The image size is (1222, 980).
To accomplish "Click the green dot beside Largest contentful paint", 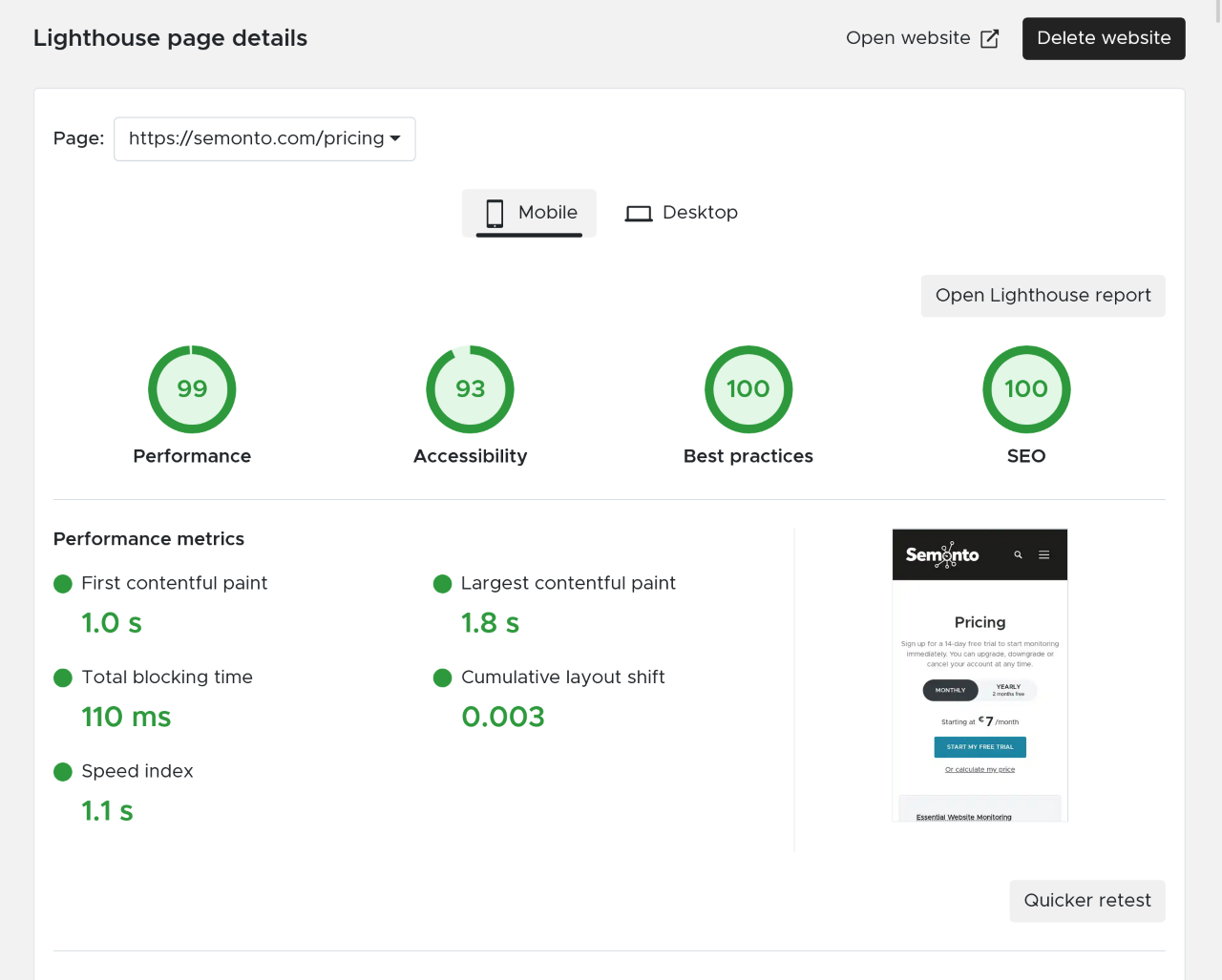I will tap(442, 584).
